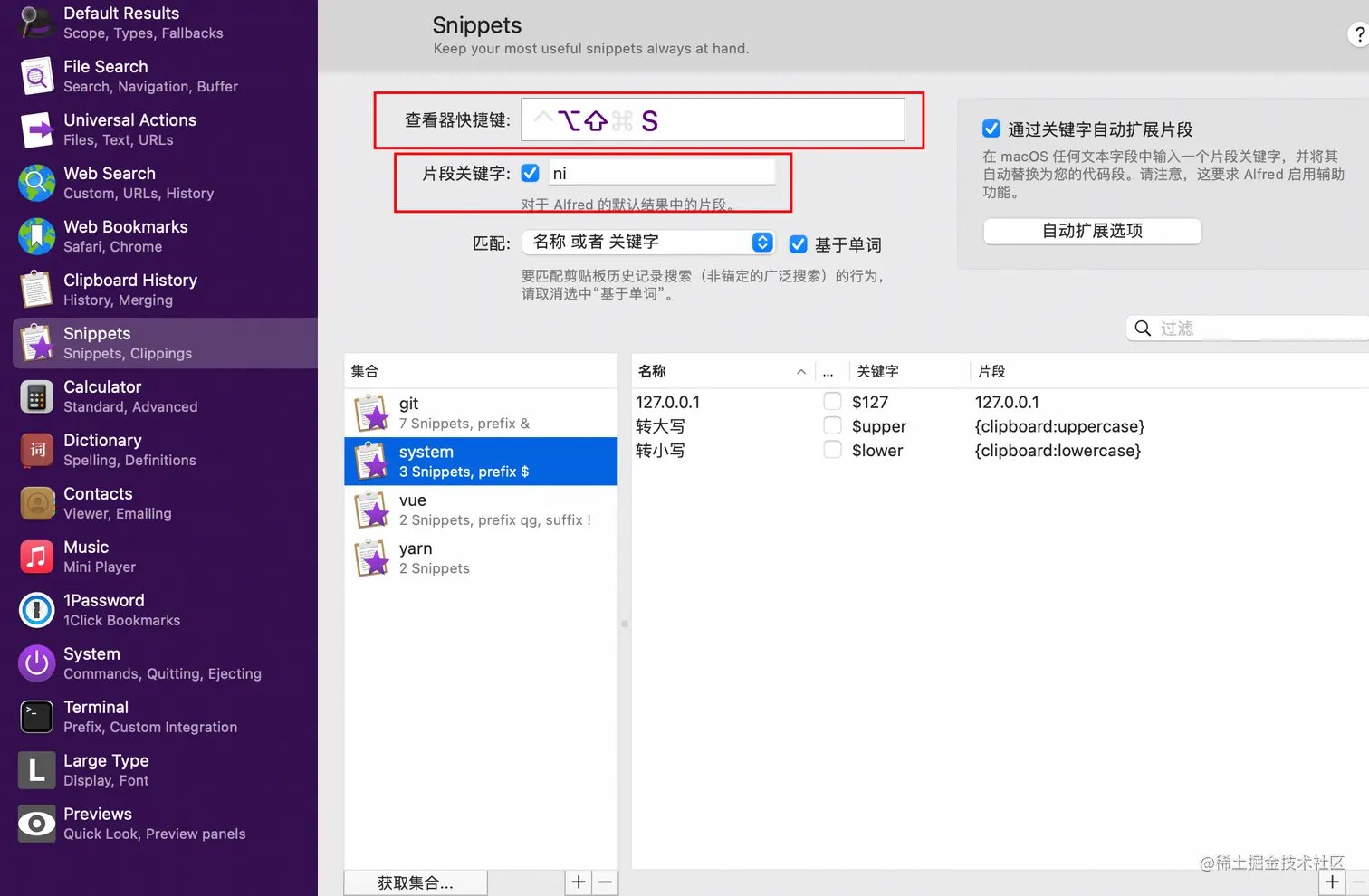Toggle 基于单词 checkbox
The height and width of the screenshot is (896, 1369).
tap(799, 244)
